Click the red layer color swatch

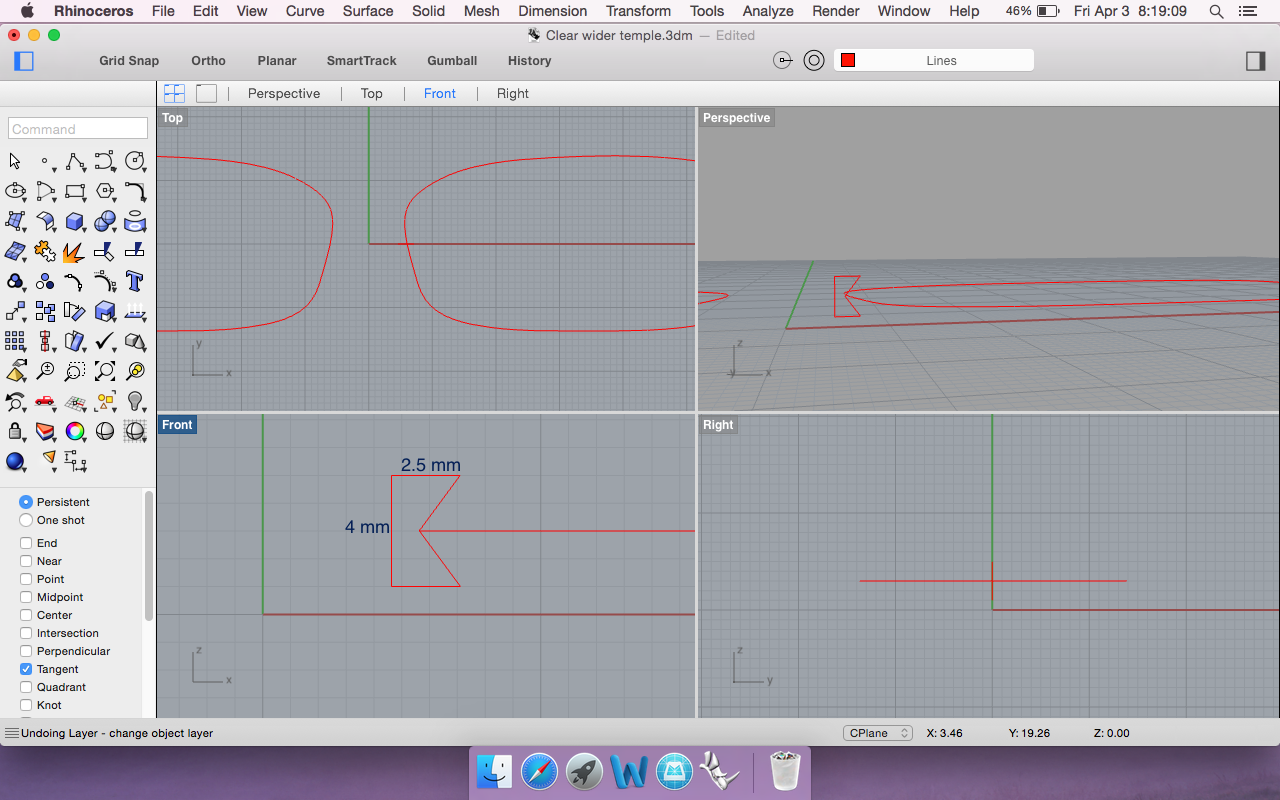pos(848,60)
